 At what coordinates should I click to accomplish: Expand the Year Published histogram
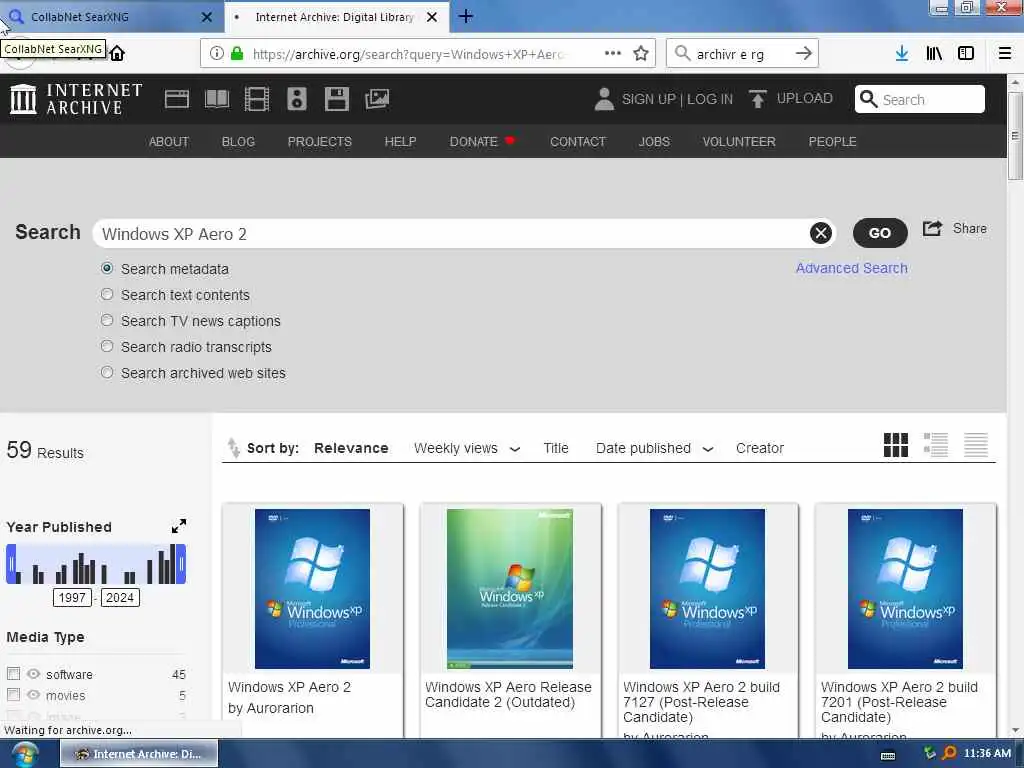click(x=178, y=526)
